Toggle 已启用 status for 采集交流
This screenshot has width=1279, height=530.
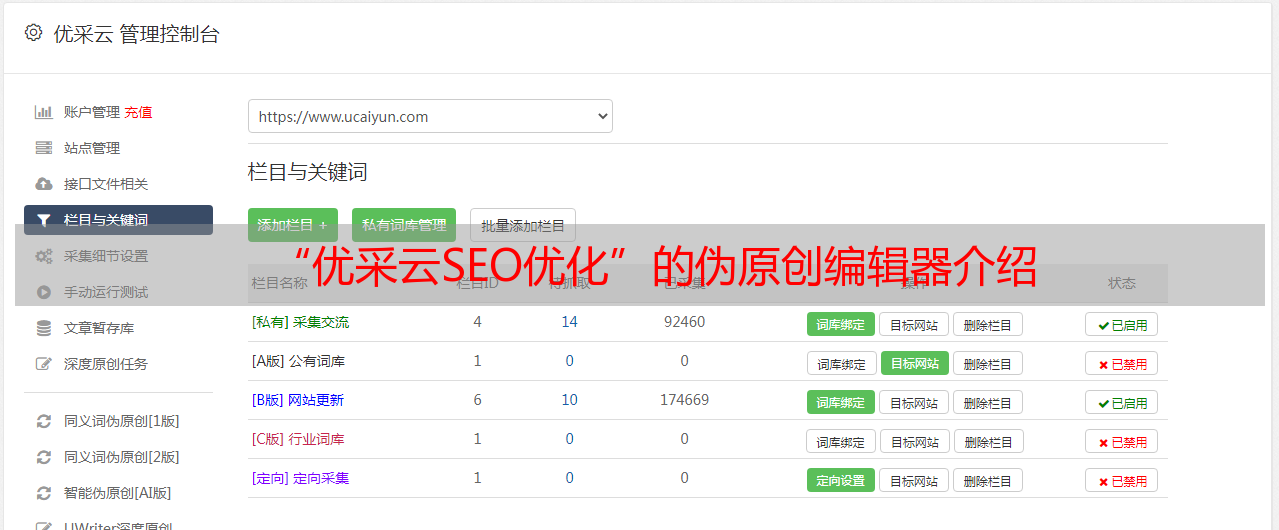[x=1122, y=324]
